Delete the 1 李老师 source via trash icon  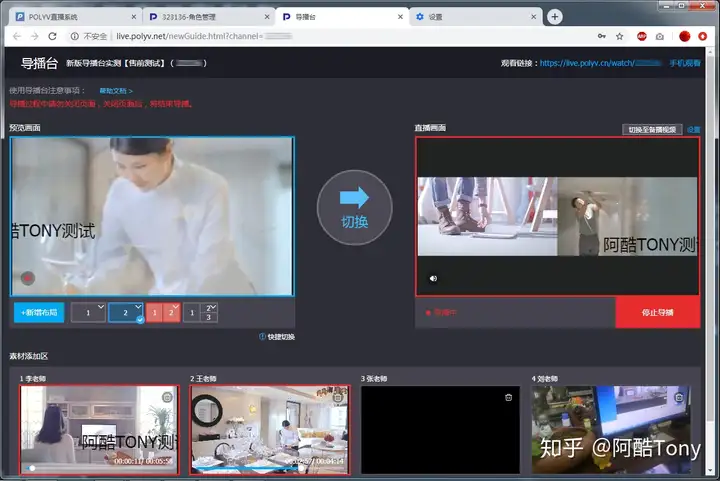click(x=167, y=397)
